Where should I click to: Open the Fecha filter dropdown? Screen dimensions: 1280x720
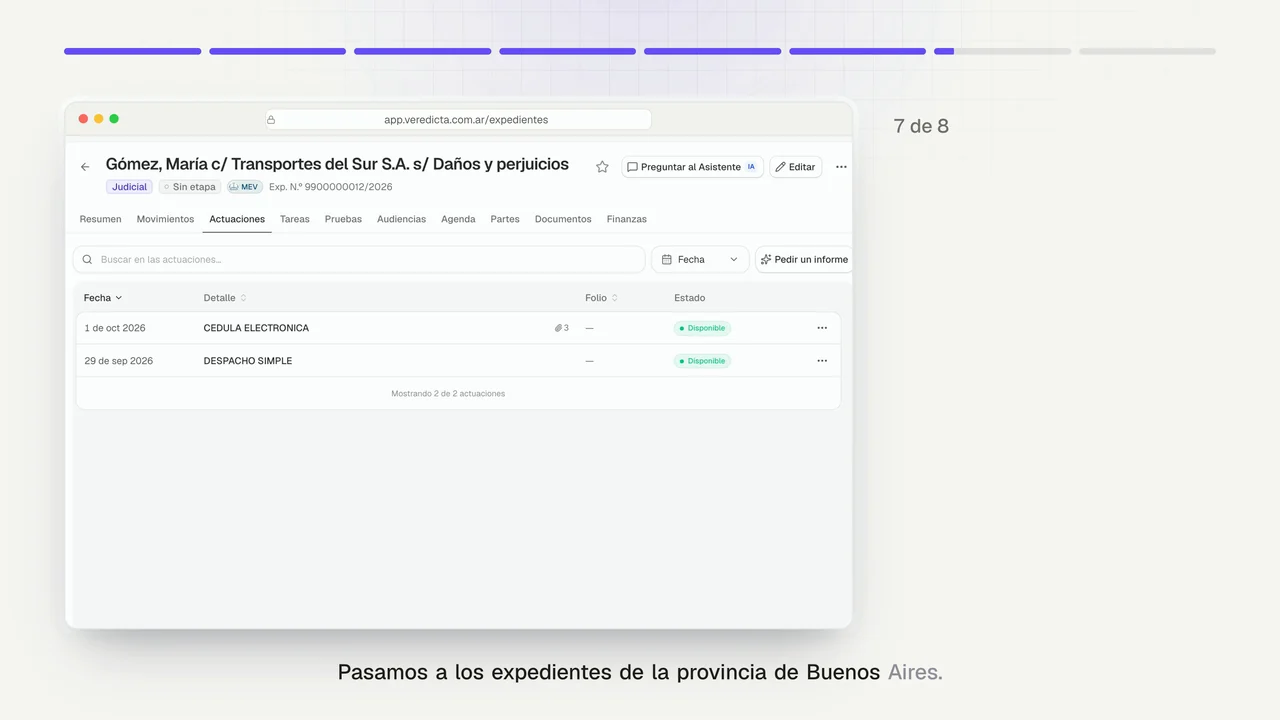coord(700,259)
